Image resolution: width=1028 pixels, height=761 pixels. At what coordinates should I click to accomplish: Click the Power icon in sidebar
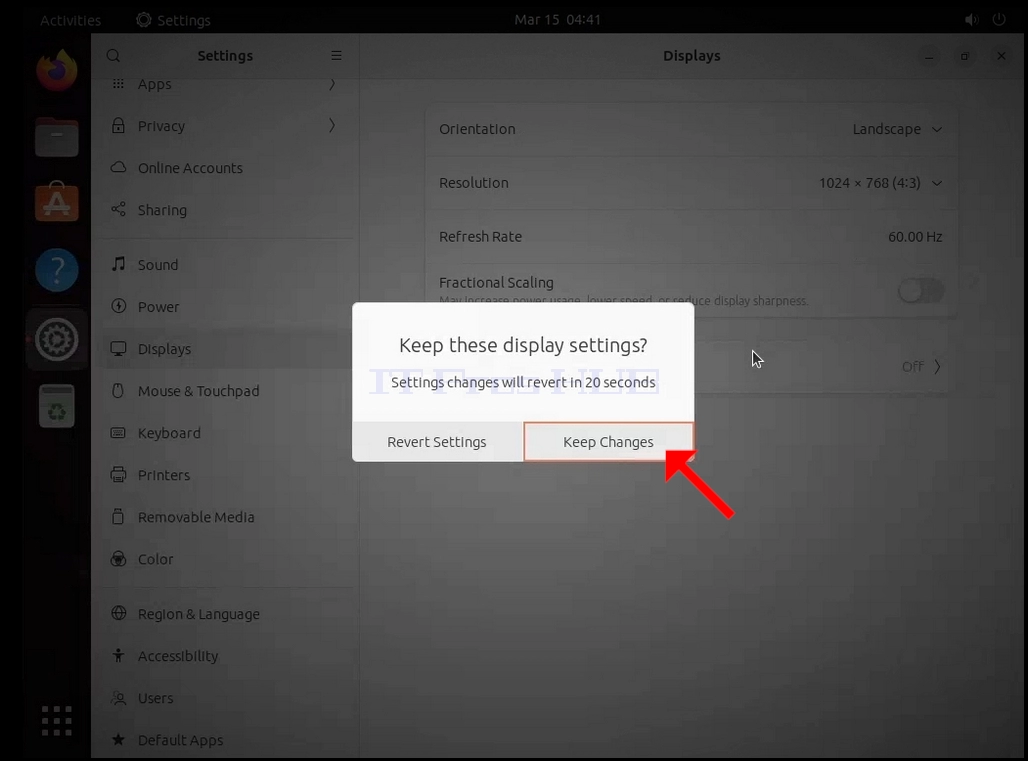pos(118,306)
